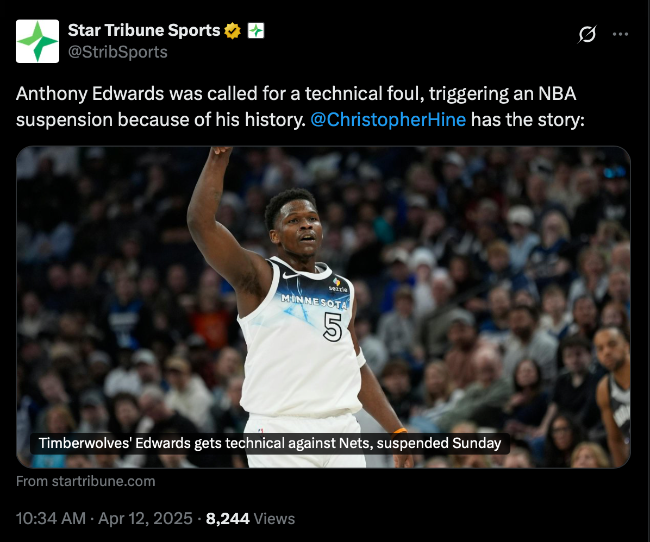Viewport: 650px width, 542px height.
Task: Click the Nets player at photo edge
Action: click(x=614, y=396)
